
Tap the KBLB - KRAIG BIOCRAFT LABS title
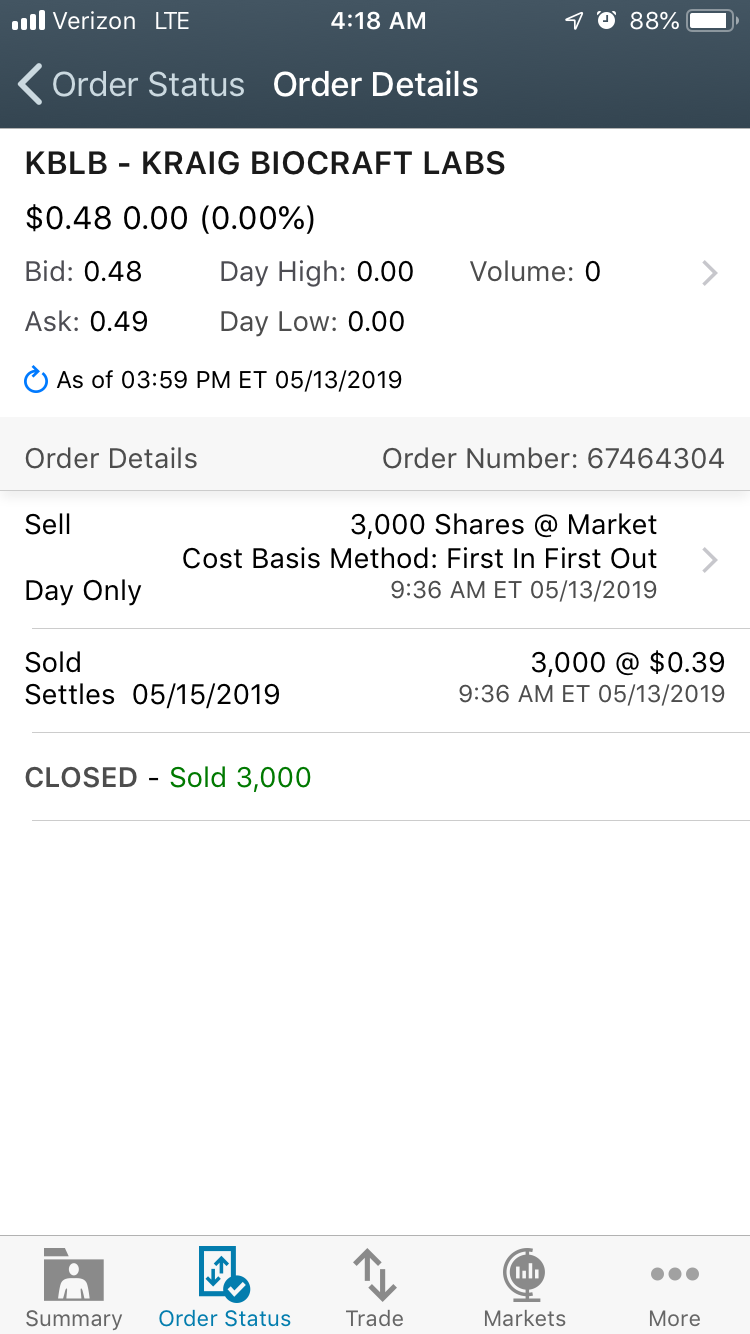click(265, 164)
